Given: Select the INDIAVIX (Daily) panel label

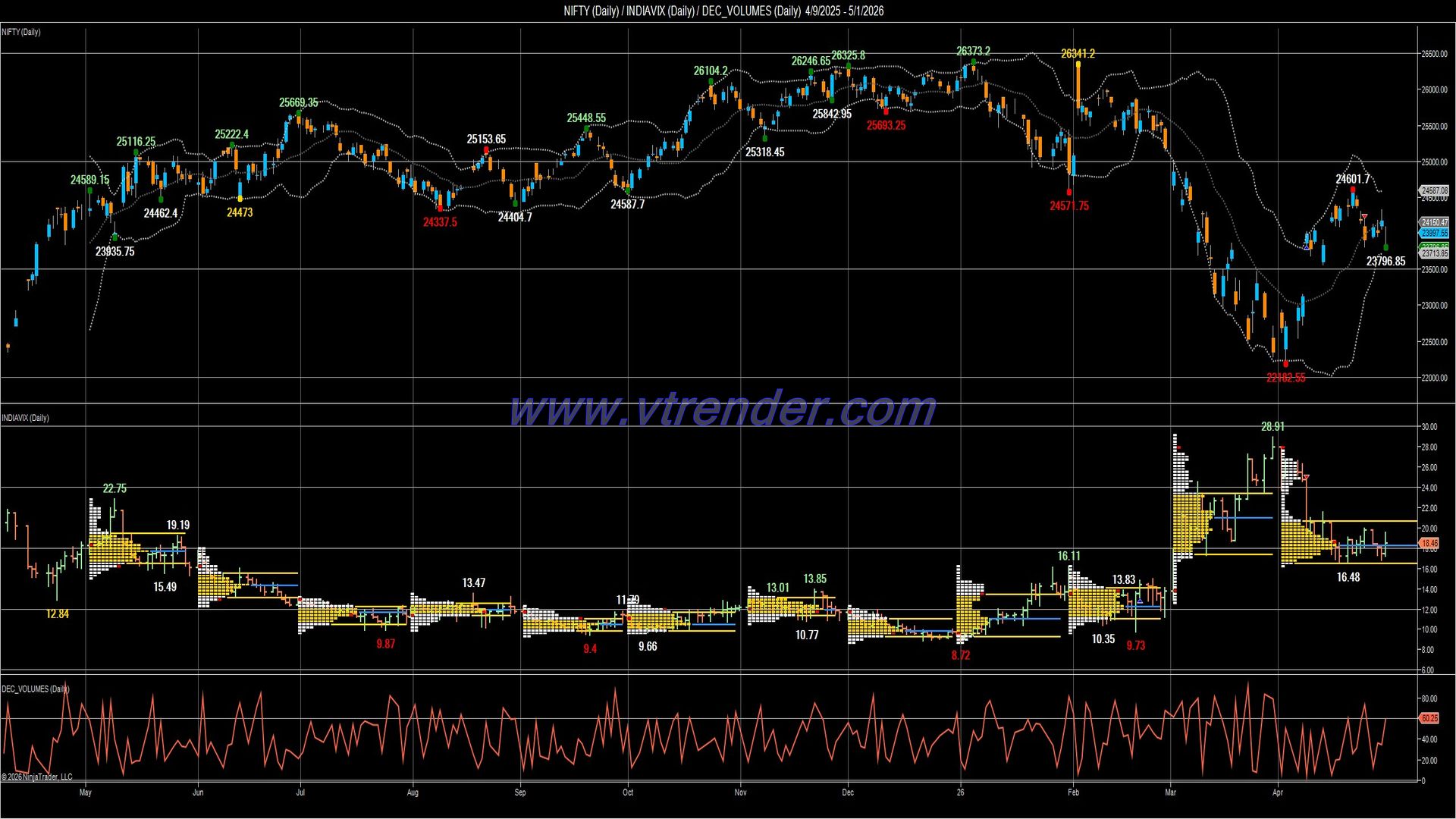Looking at the screenshot, I should (25, 418).
